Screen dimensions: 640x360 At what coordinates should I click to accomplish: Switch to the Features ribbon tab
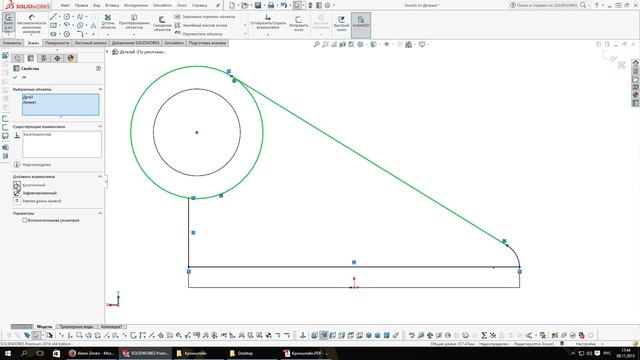tap(12, 43)
